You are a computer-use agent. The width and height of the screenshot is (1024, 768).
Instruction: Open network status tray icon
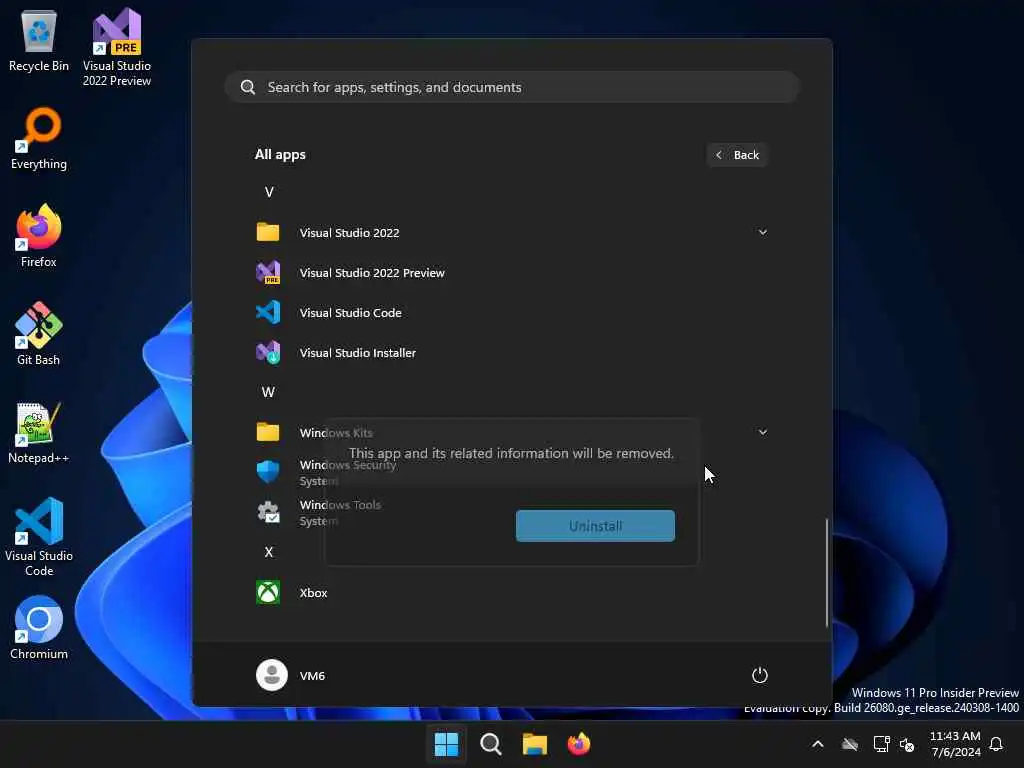pos(882,744)
